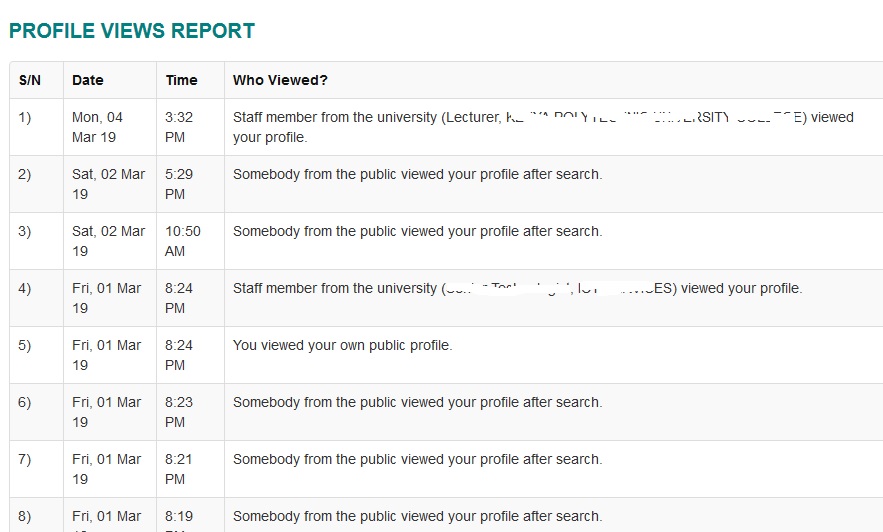Screen dimensions: 883x532
Task: Click the row 6 public view description
Action: pyautogui.click(x=418, y=402)
